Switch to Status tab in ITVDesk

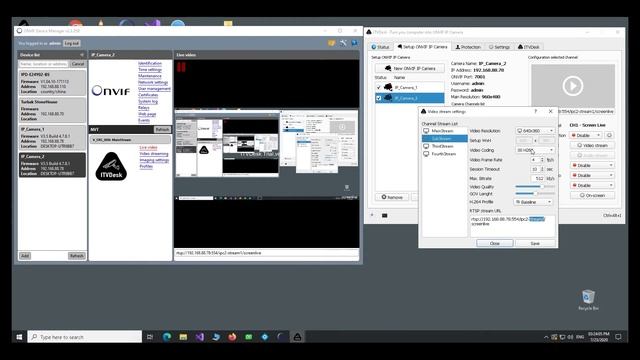[380, 47]
